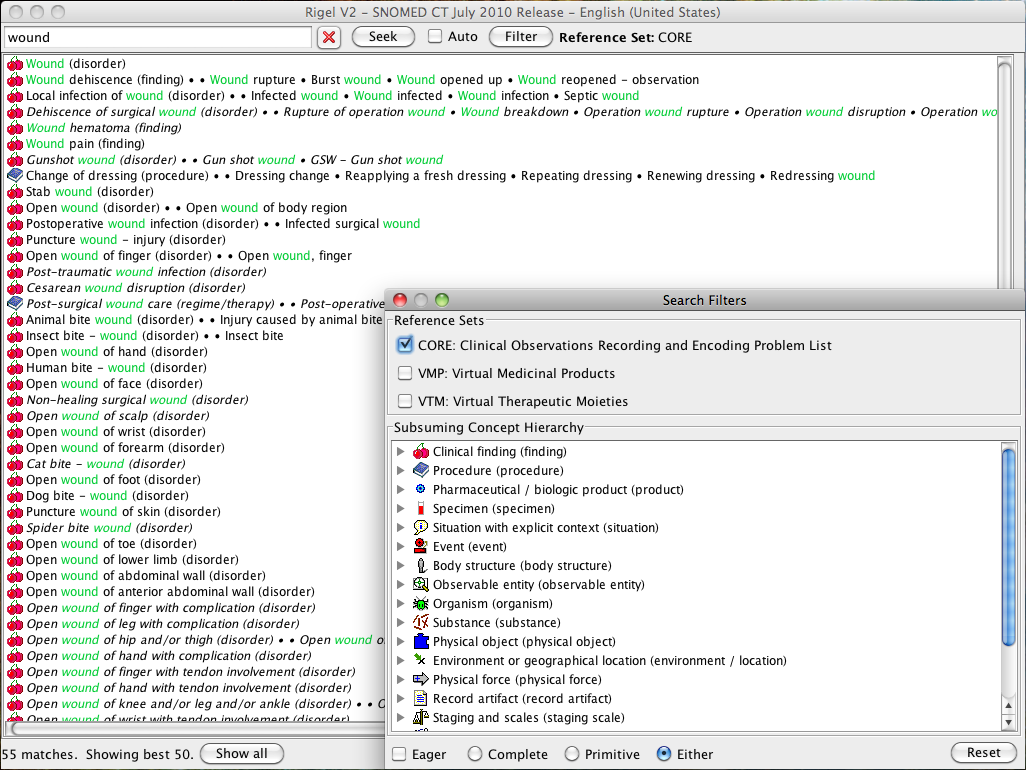The image size is (1026, 770).
Task: Select Open wound of scalp (disorder)
Action: point(118,415)
